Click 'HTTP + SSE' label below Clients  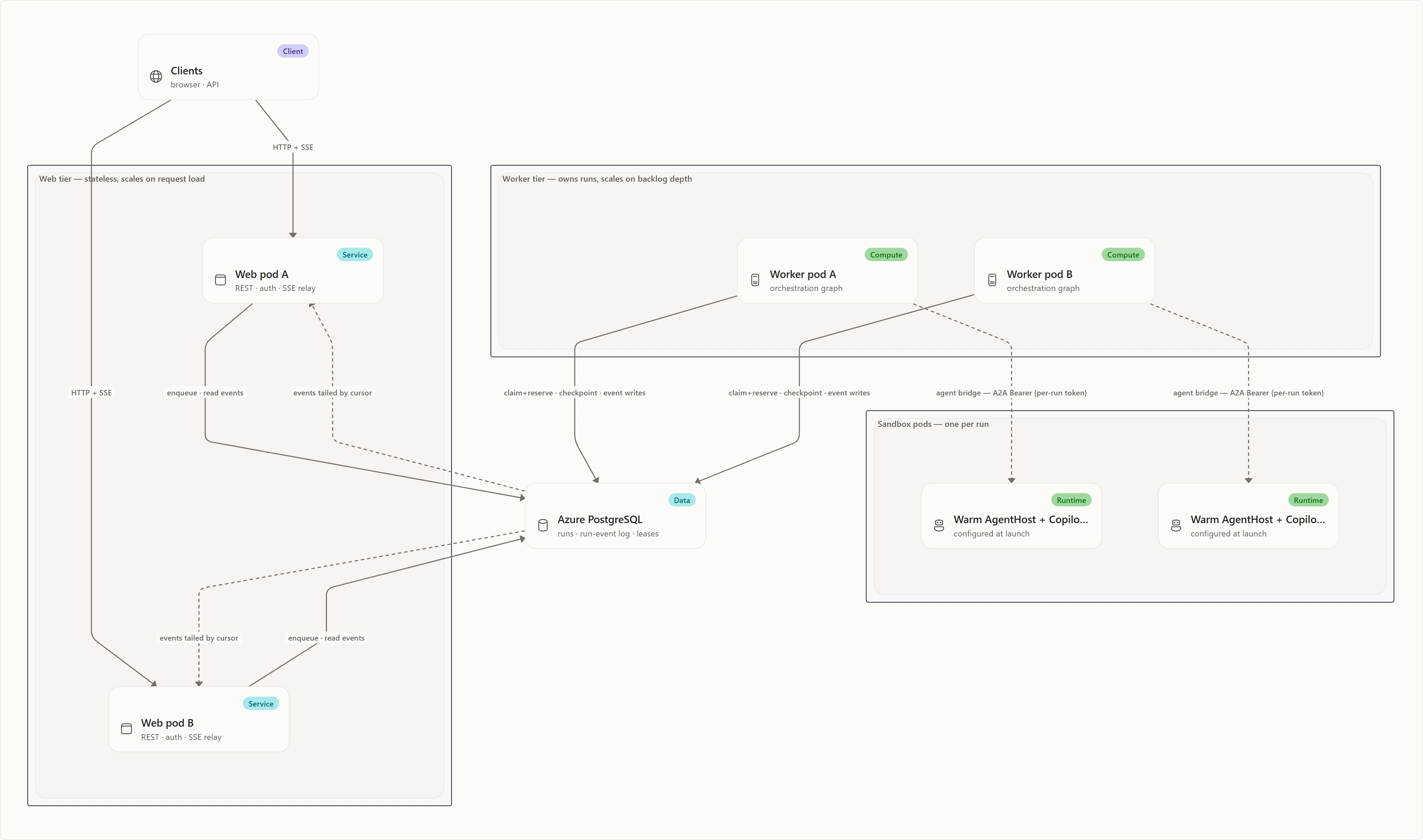293,147
